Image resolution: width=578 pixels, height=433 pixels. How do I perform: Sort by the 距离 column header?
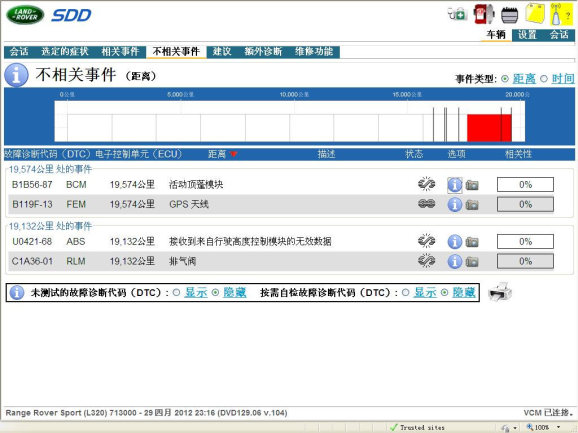pos(216,154)
